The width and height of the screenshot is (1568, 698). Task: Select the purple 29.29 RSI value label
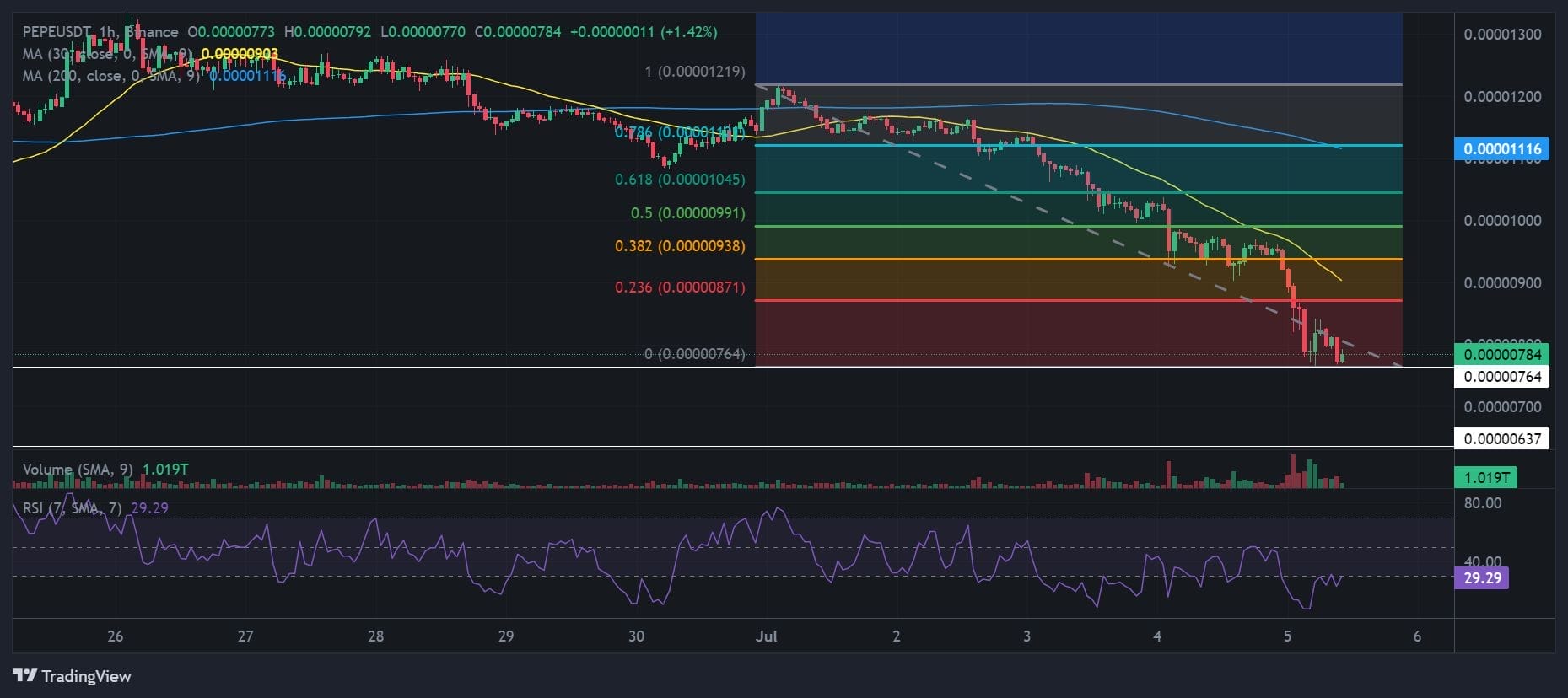(x=1482, y=578)
